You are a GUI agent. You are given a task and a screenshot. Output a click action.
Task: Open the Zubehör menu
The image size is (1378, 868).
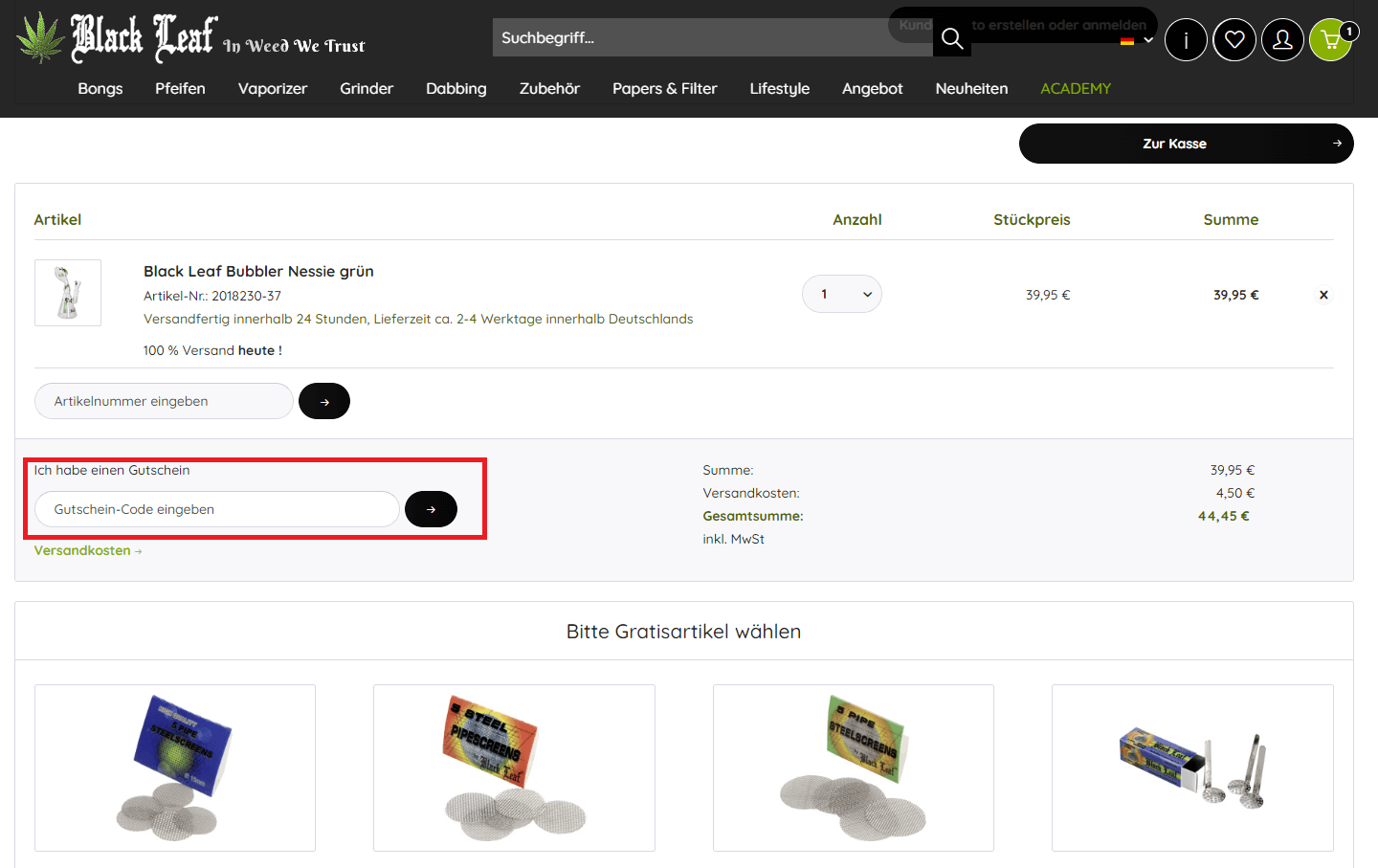coord(549,88)
